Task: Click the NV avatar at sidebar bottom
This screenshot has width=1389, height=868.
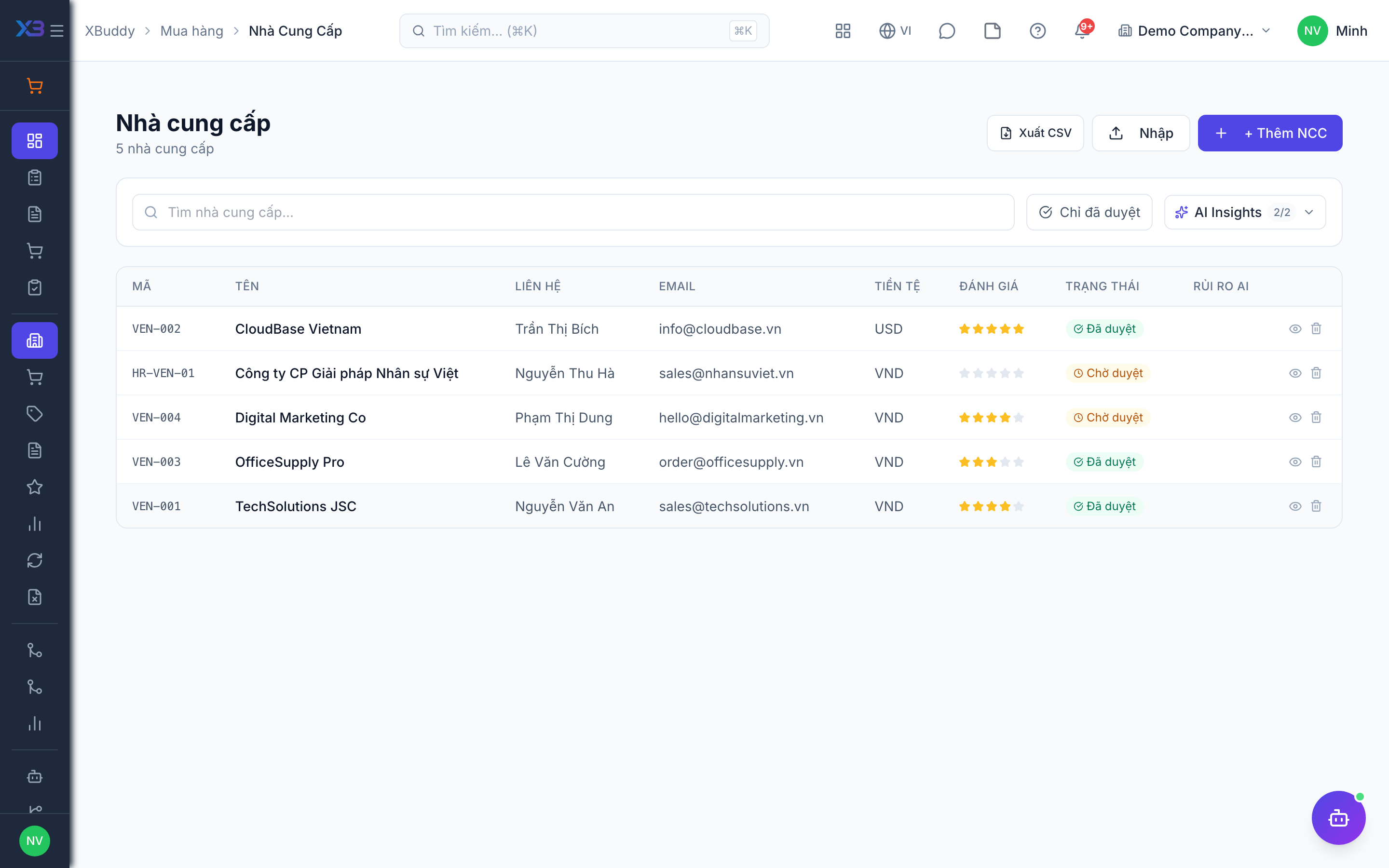Action: coord(34,841)
